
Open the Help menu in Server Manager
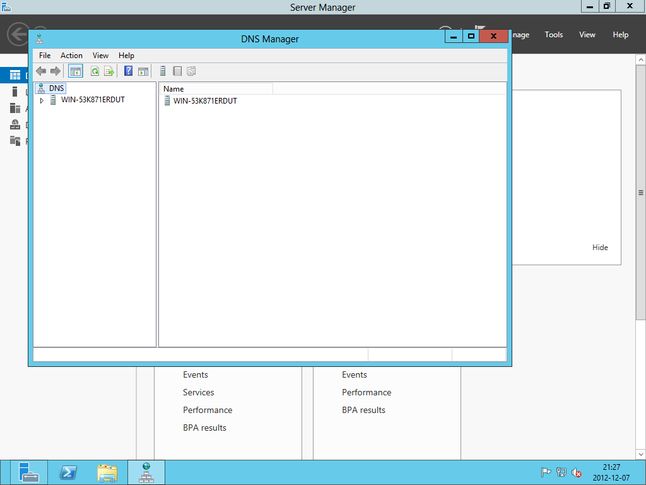tap(620, 35)
